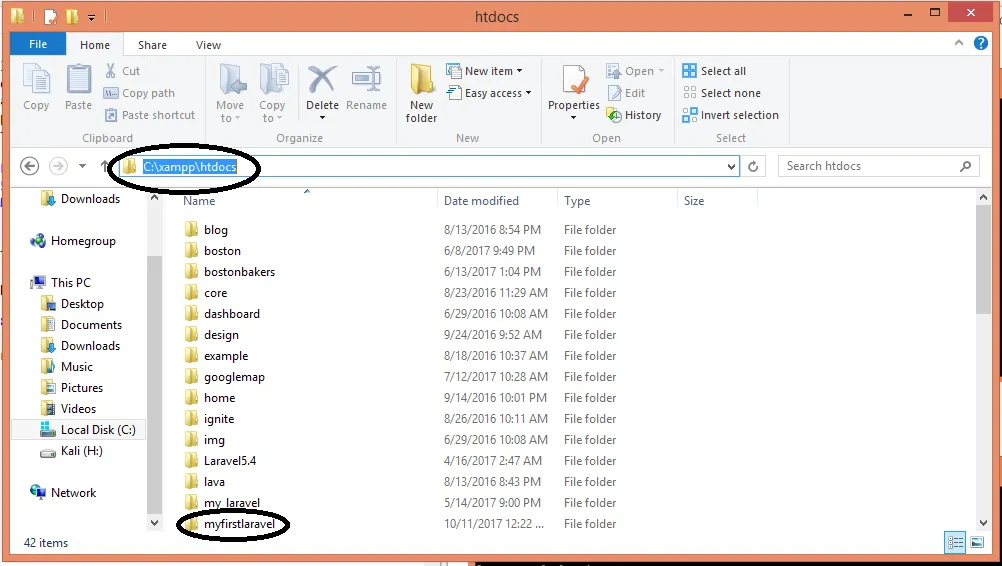Switch to the View ribbon tab
Screen dimensions: 1002x566
pos(208,45)
